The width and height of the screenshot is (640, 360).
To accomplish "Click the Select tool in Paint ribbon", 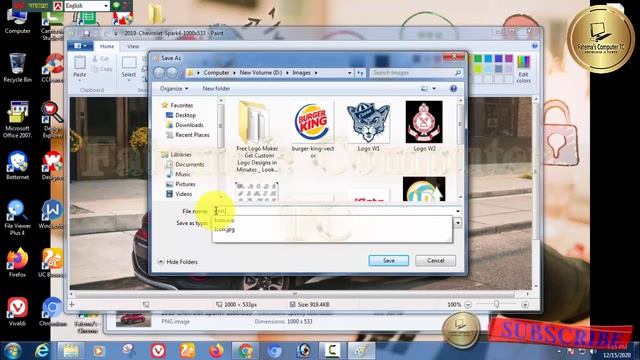I will [129, 67].
